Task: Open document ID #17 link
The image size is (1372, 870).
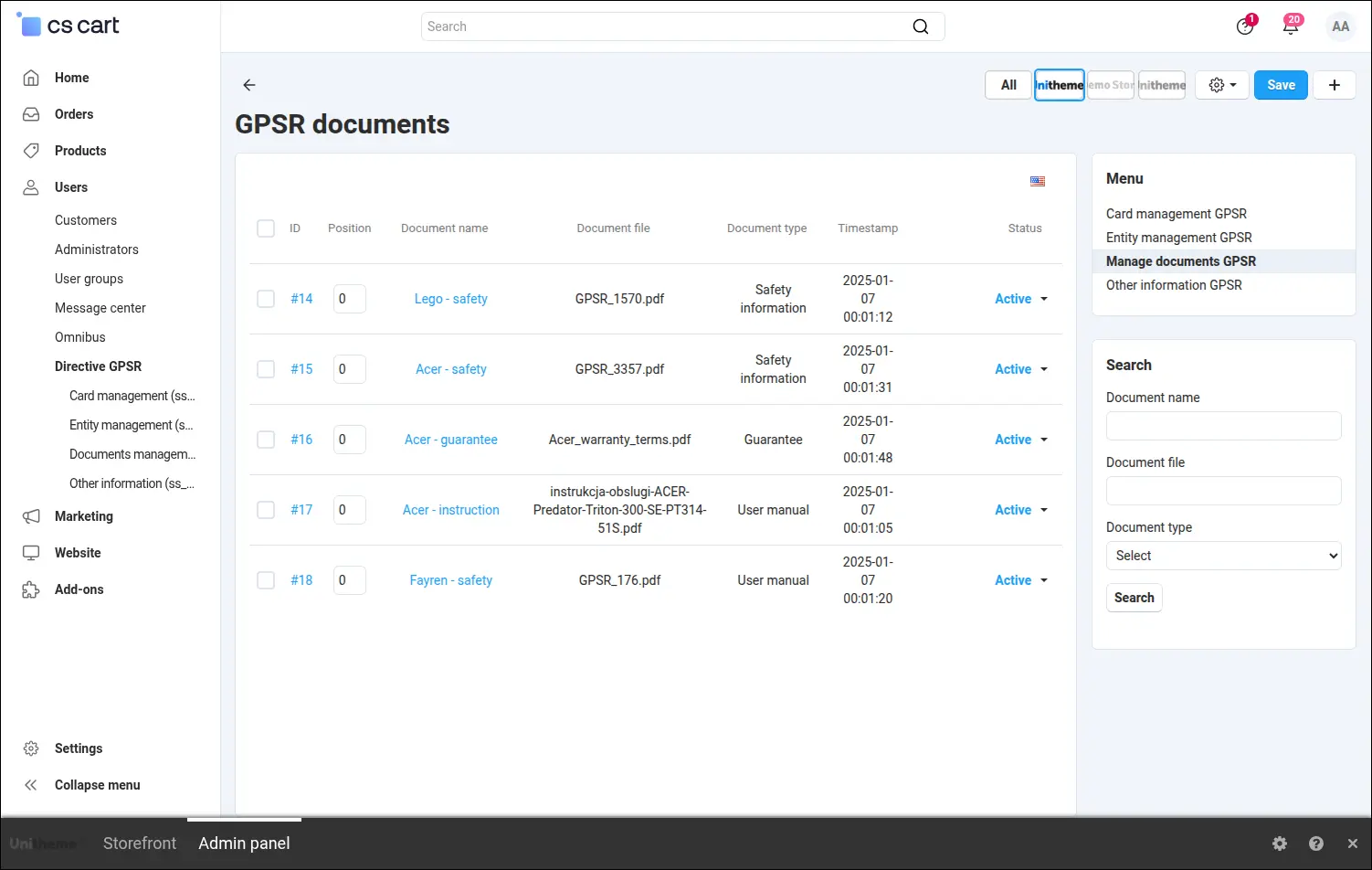Action: click(x=301, y=510)
